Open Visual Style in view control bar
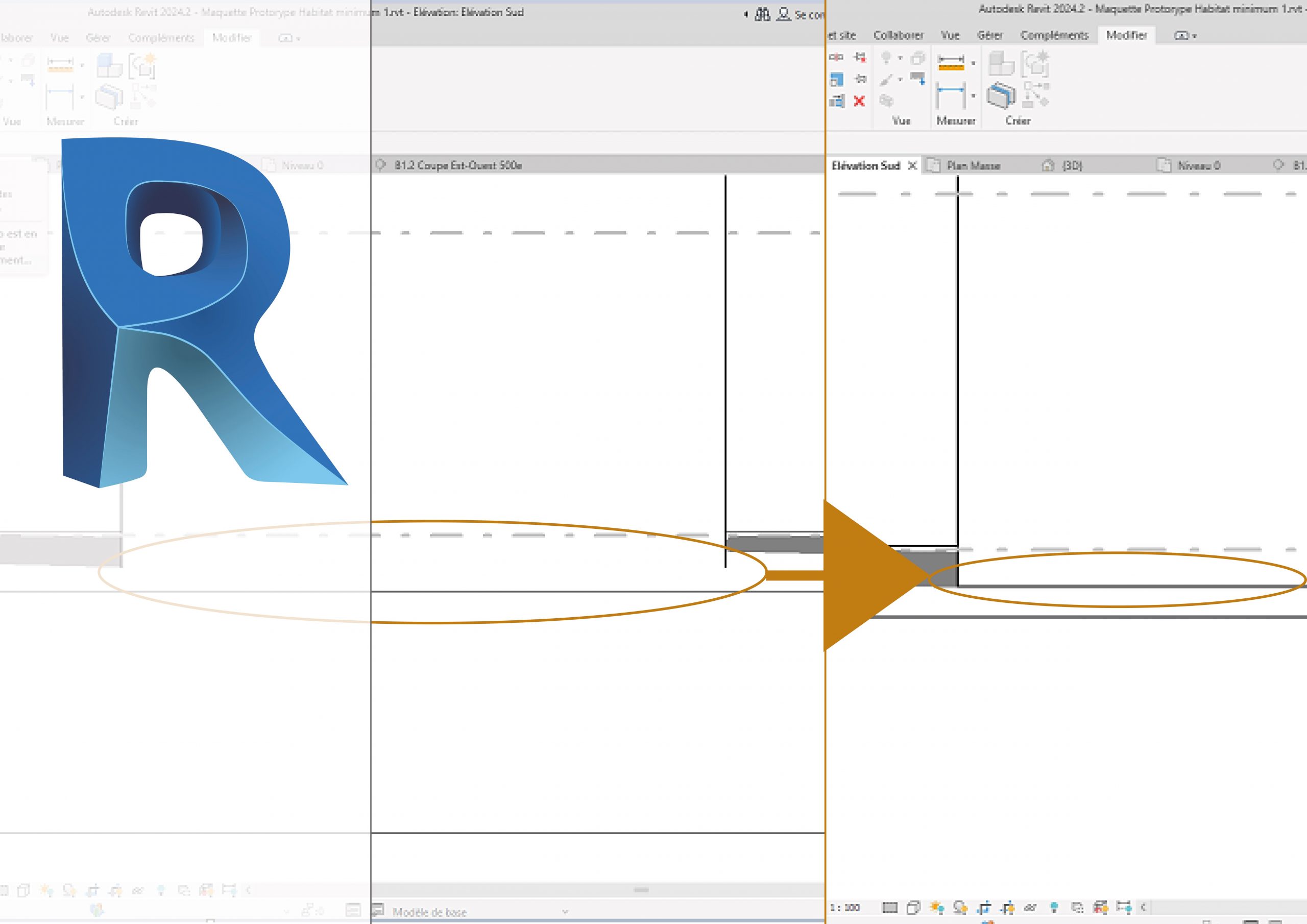The image size is (1307, 924). click(913, 907)
